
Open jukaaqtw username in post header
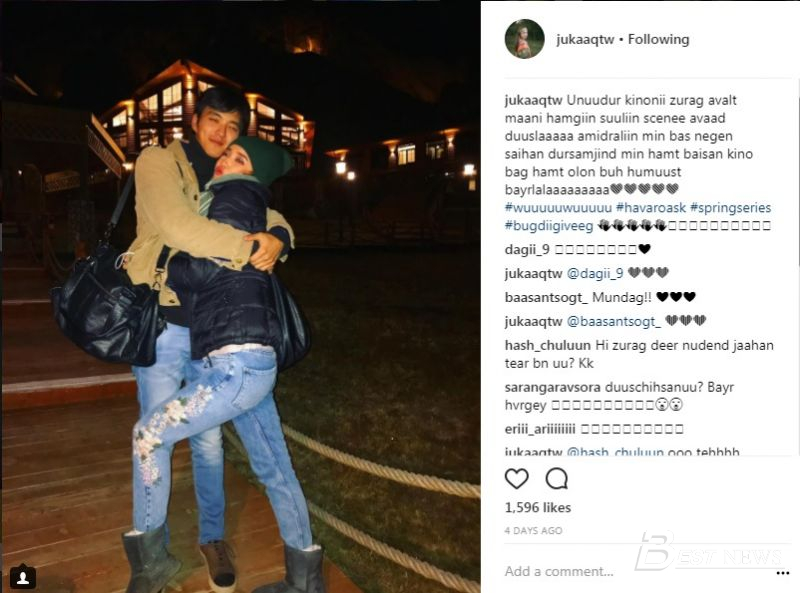(585, 39)
